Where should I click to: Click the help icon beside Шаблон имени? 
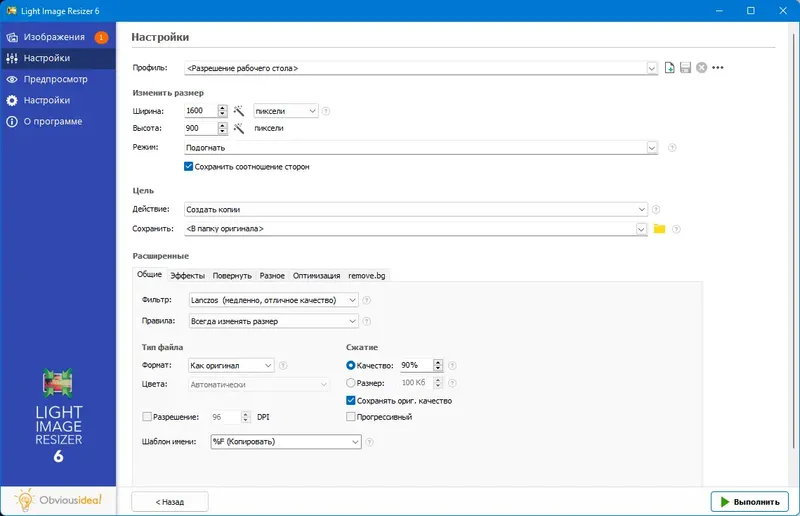tap(369, 442)
